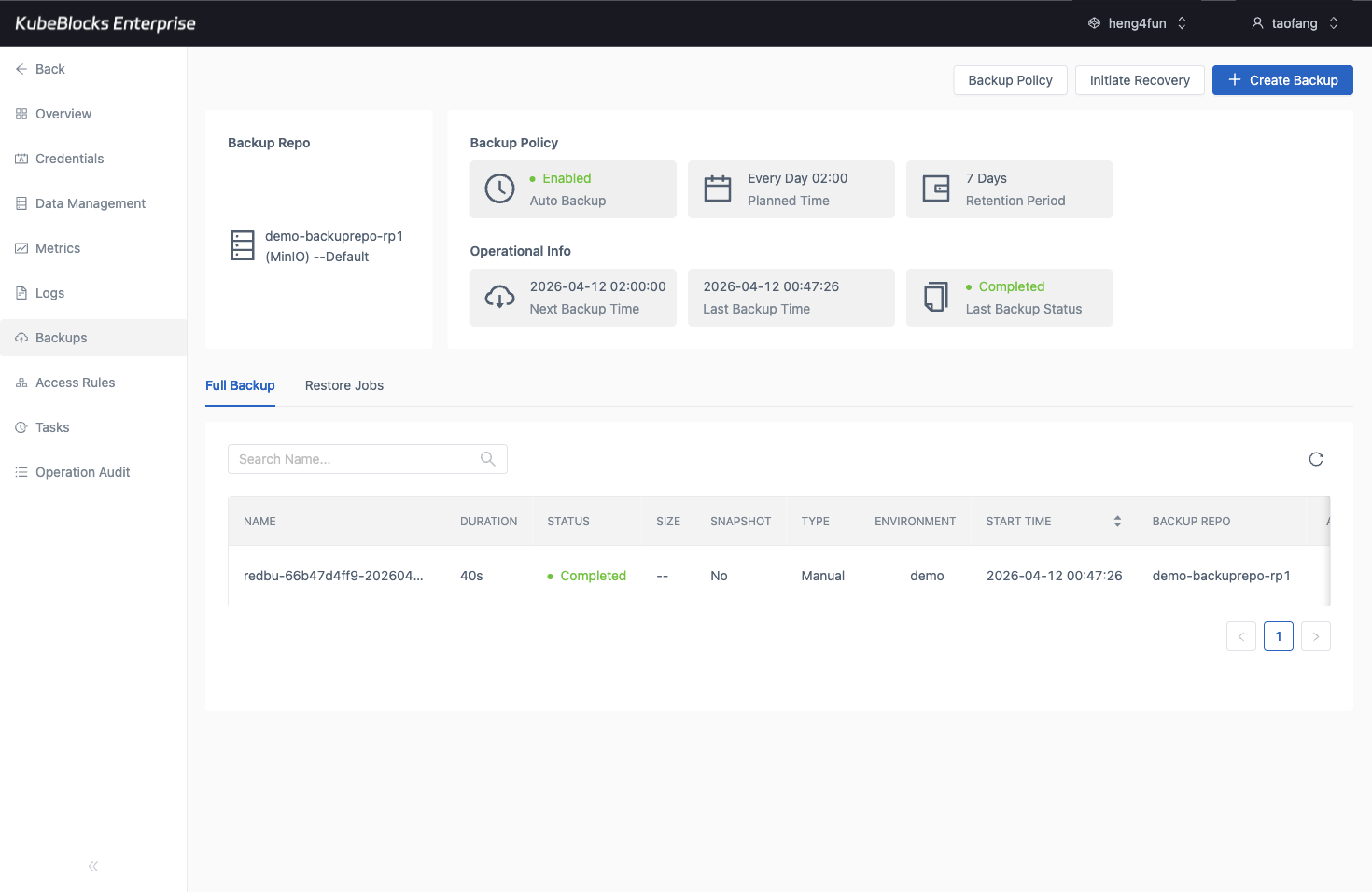Screen dimensions: 1372x892
Task: Click the Next Backup Time cloud icon
Action: [x=500, y=298]
